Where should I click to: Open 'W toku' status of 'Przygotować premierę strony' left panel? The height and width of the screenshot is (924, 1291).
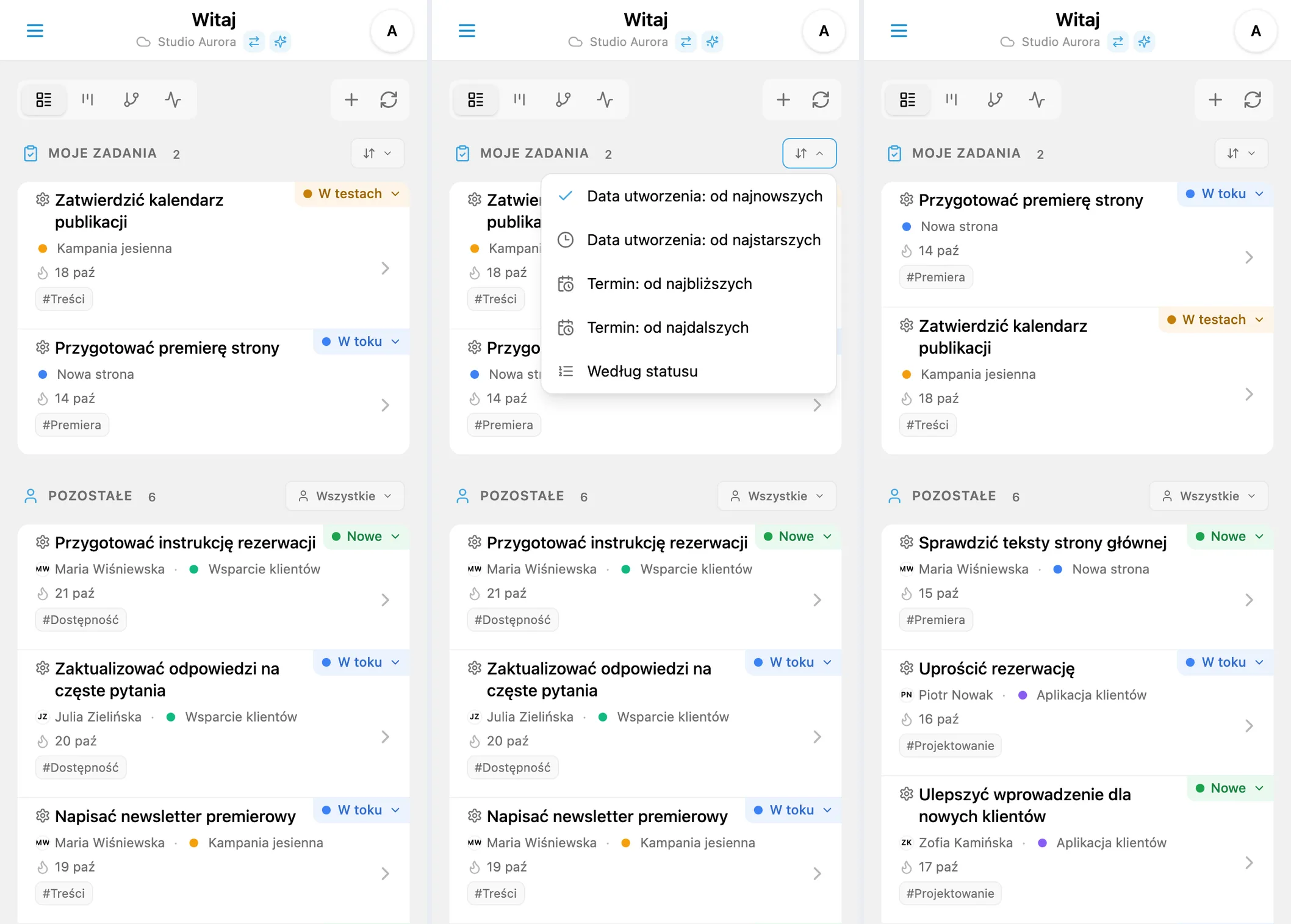(x=362, y=342)
